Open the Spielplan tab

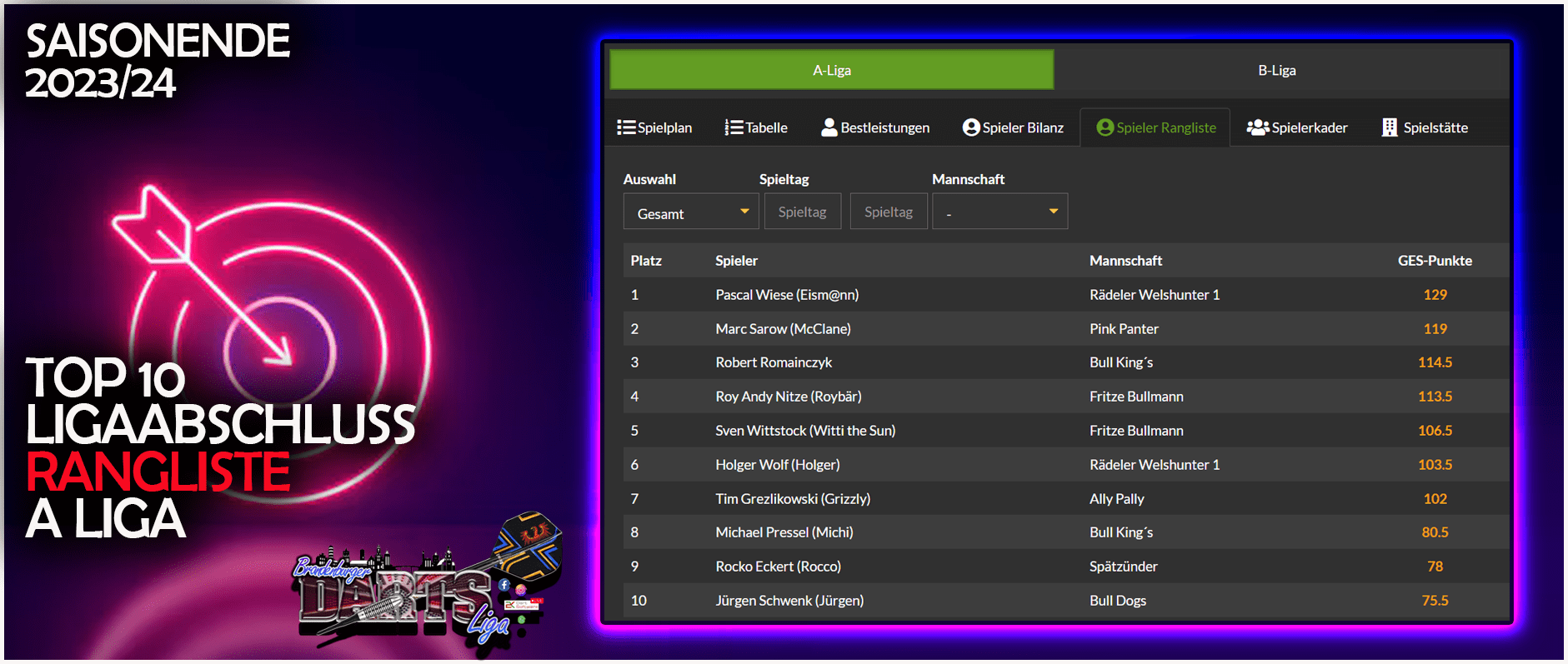click(x=654, y=127)
